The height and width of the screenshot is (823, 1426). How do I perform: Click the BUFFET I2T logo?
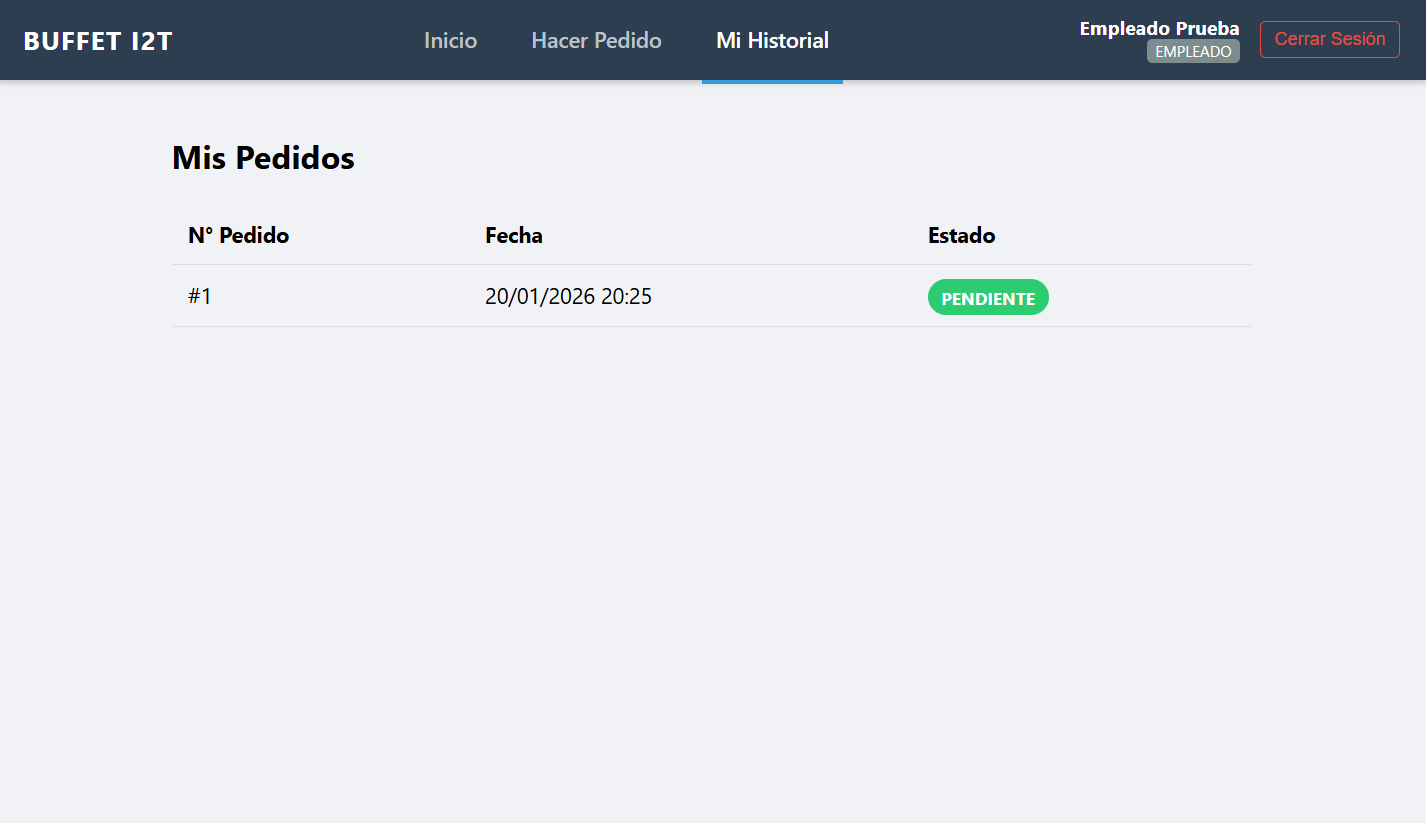[x=98, y=41]
